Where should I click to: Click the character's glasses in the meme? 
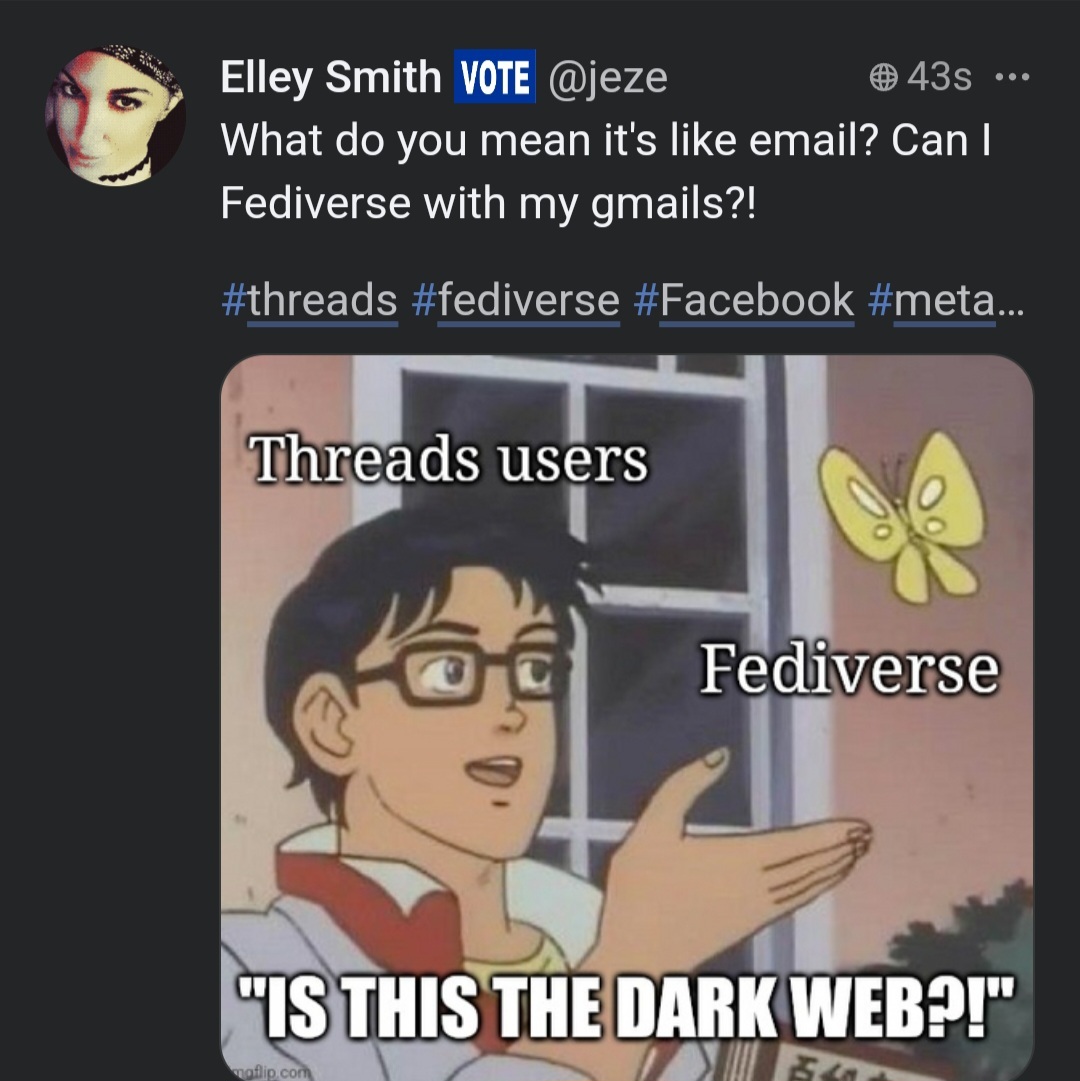(x=457, y=672)
